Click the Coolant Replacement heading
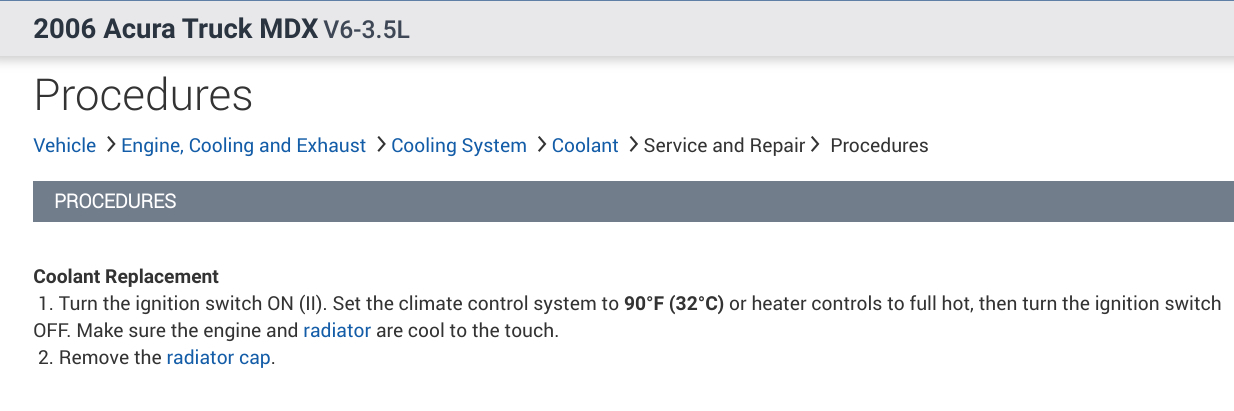The width and height of the screenshot is (1234, 411). [126, 277]
